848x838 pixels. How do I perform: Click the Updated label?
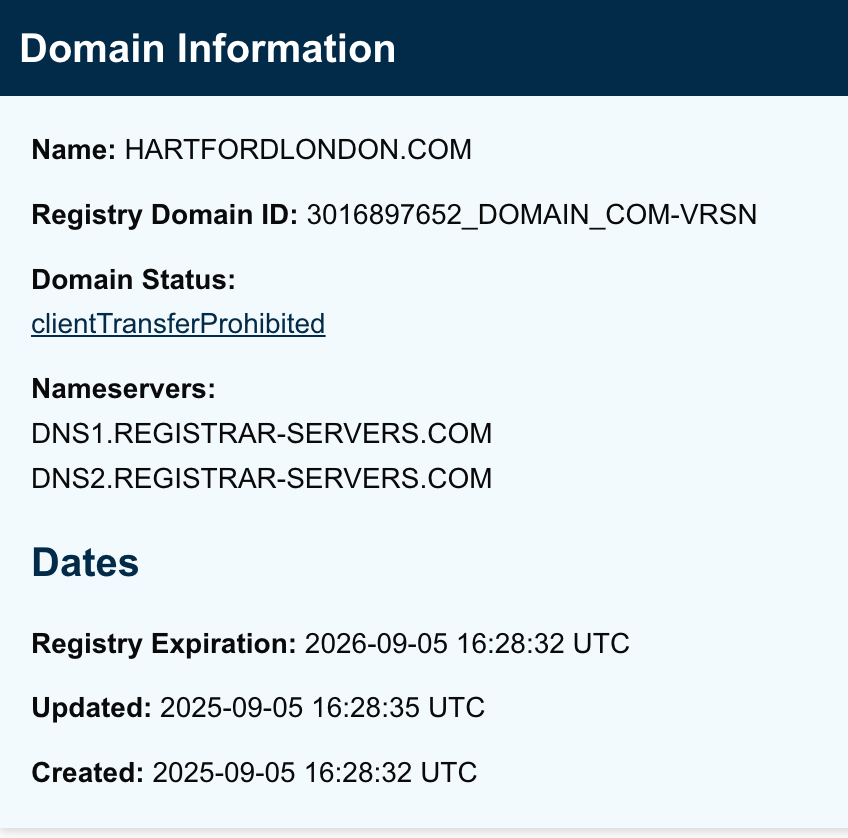point(92,708)
